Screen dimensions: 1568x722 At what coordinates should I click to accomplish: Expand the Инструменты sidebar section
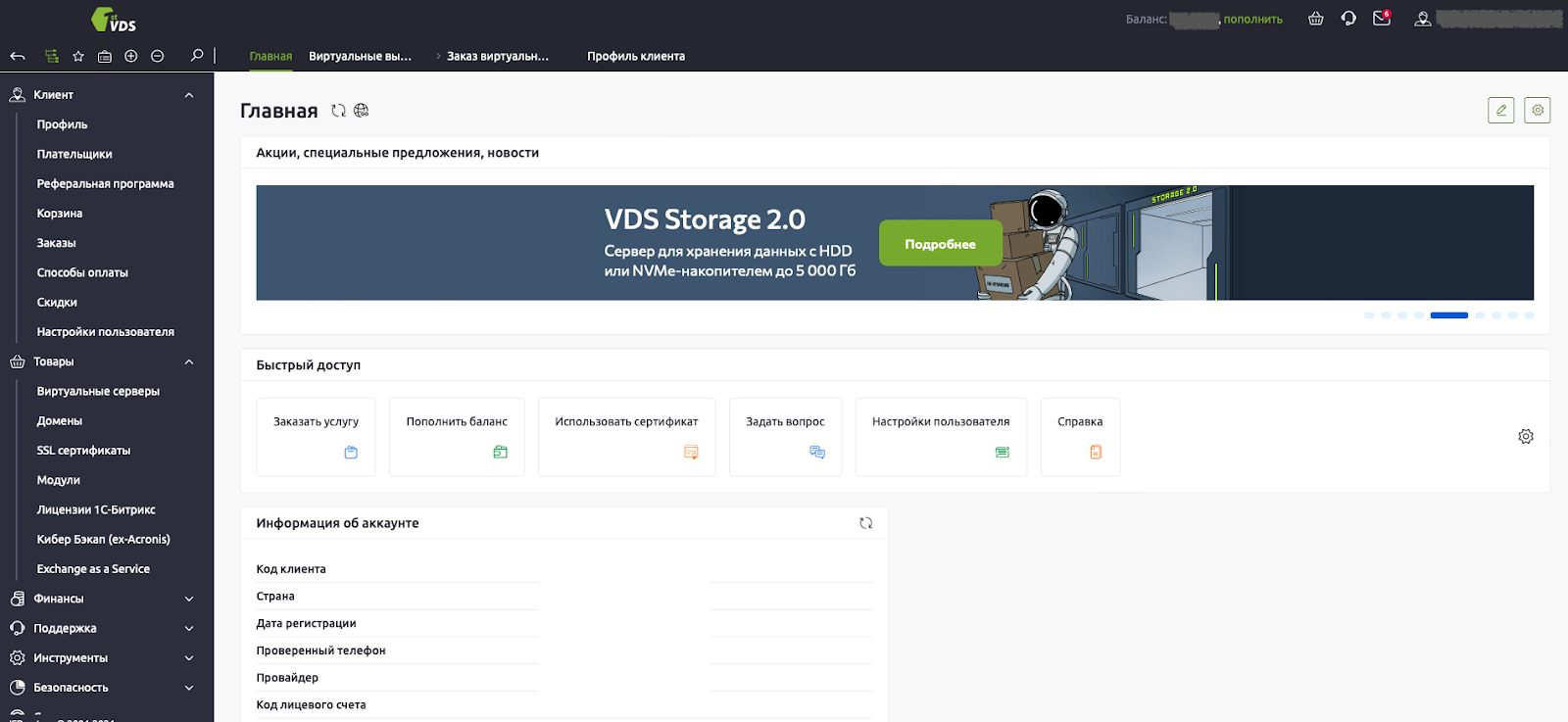(x=189, y=657)
